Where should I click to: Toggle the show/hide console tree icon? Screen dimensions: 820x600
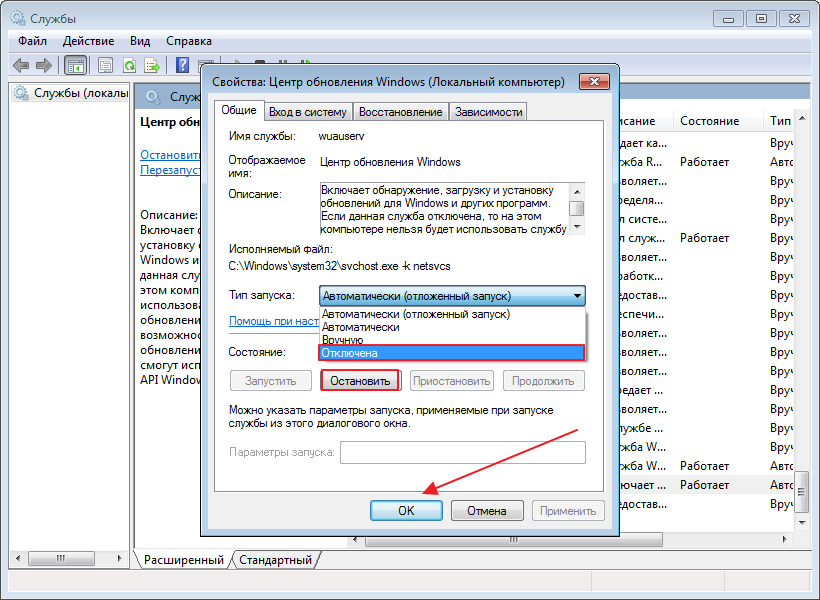(x=74, y=65)
